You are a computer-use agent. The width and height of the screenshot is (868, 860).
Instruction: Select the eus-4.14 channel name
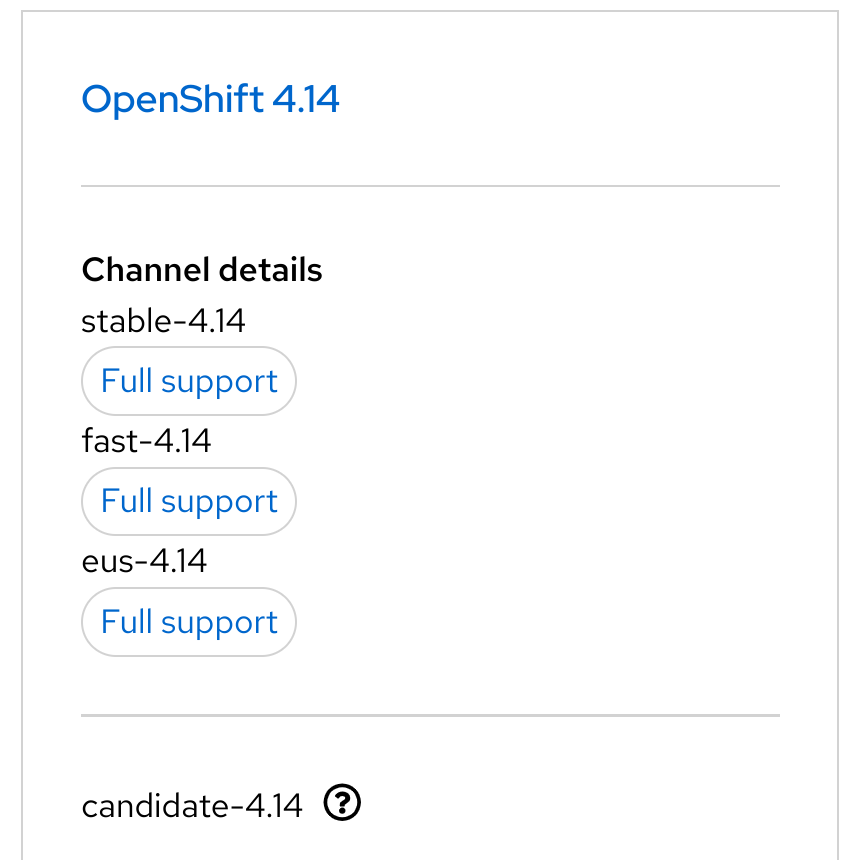point(144,561)
